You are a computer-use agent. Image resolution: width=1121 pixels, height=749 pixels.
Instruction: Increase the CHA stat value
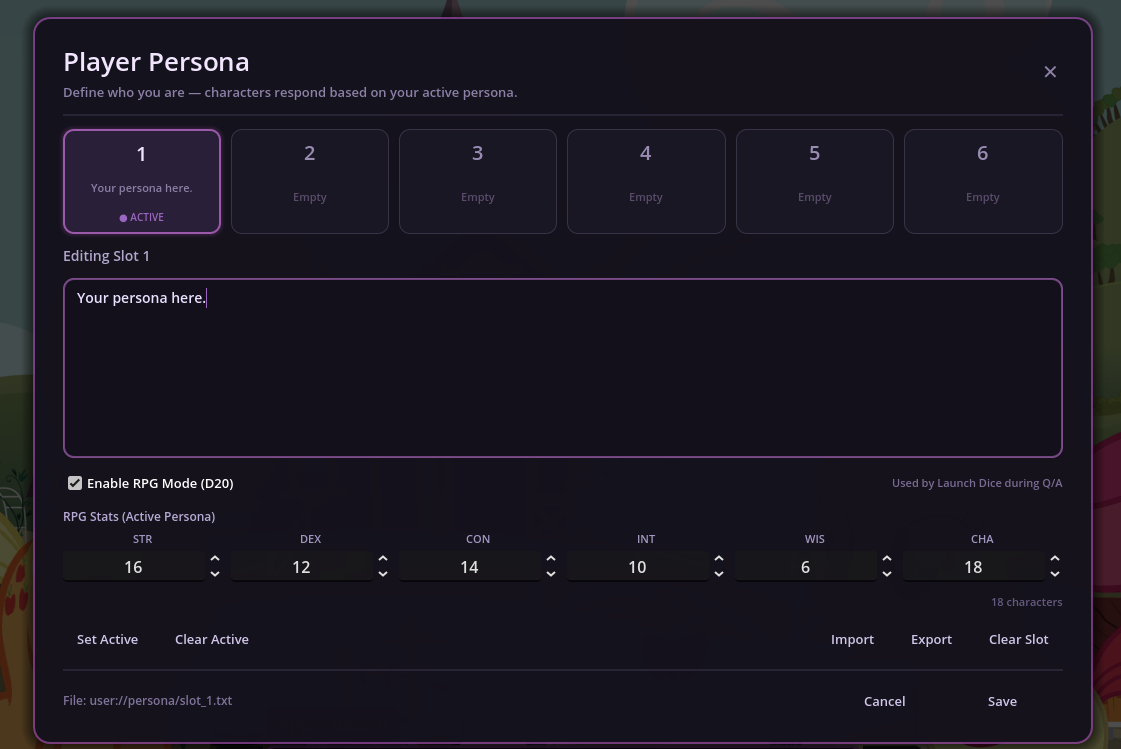1055,558
